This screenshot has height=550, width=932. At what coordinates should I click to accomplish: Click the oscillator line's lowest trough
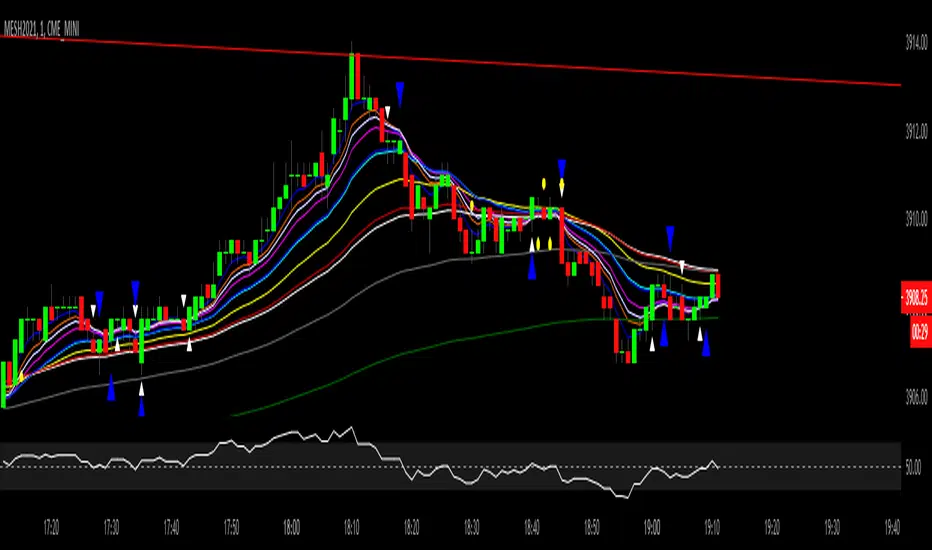(625, 496)
